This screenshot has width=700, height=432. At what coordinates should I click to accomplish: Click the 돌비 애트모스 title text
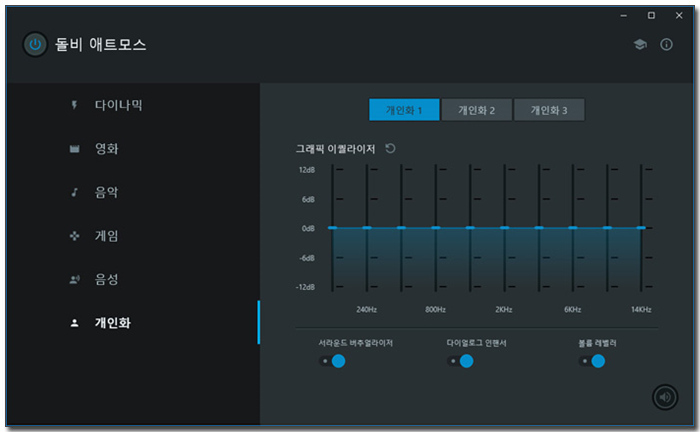coord(100,44)
